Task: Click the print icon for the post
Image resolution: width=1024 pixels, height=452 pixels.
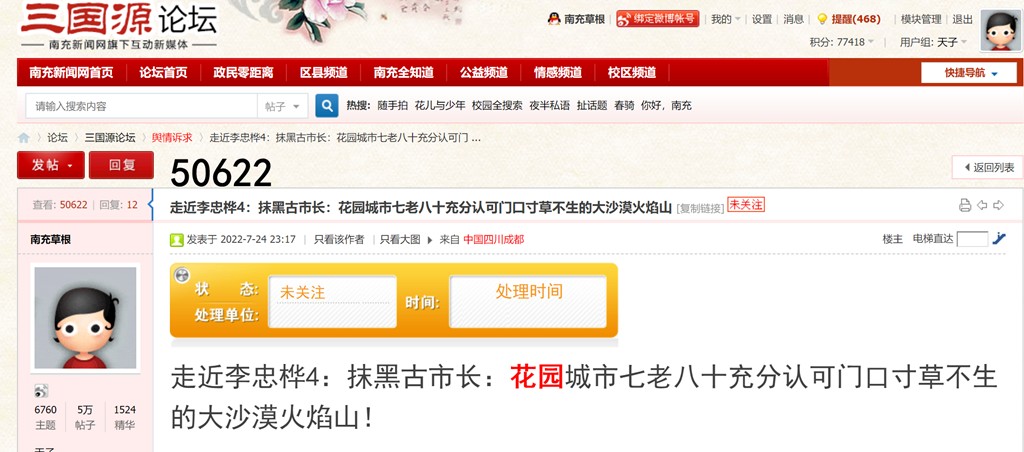Action: tap(965, 206)
